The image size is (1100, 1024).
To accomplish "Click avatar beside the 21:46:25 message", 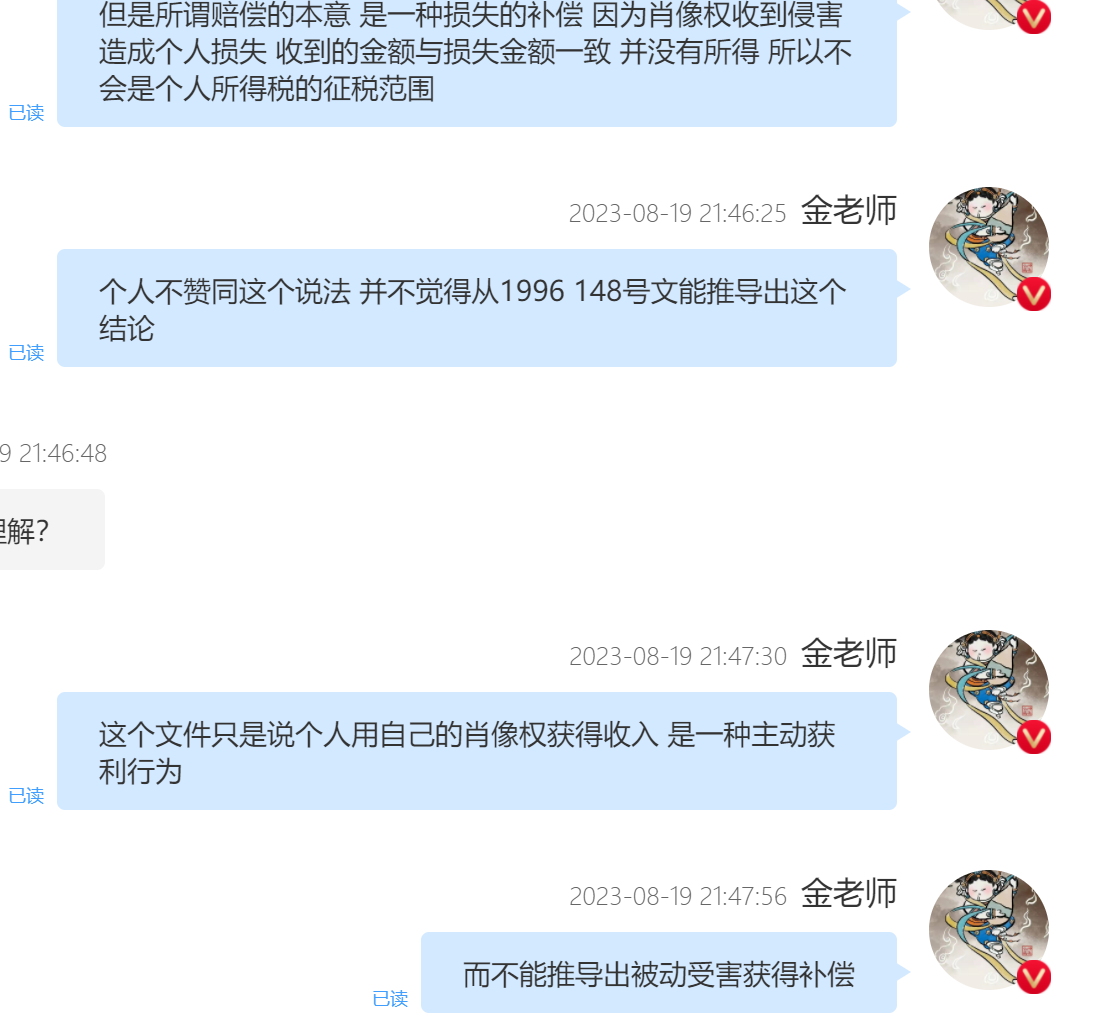I will (x=988, y=247).
